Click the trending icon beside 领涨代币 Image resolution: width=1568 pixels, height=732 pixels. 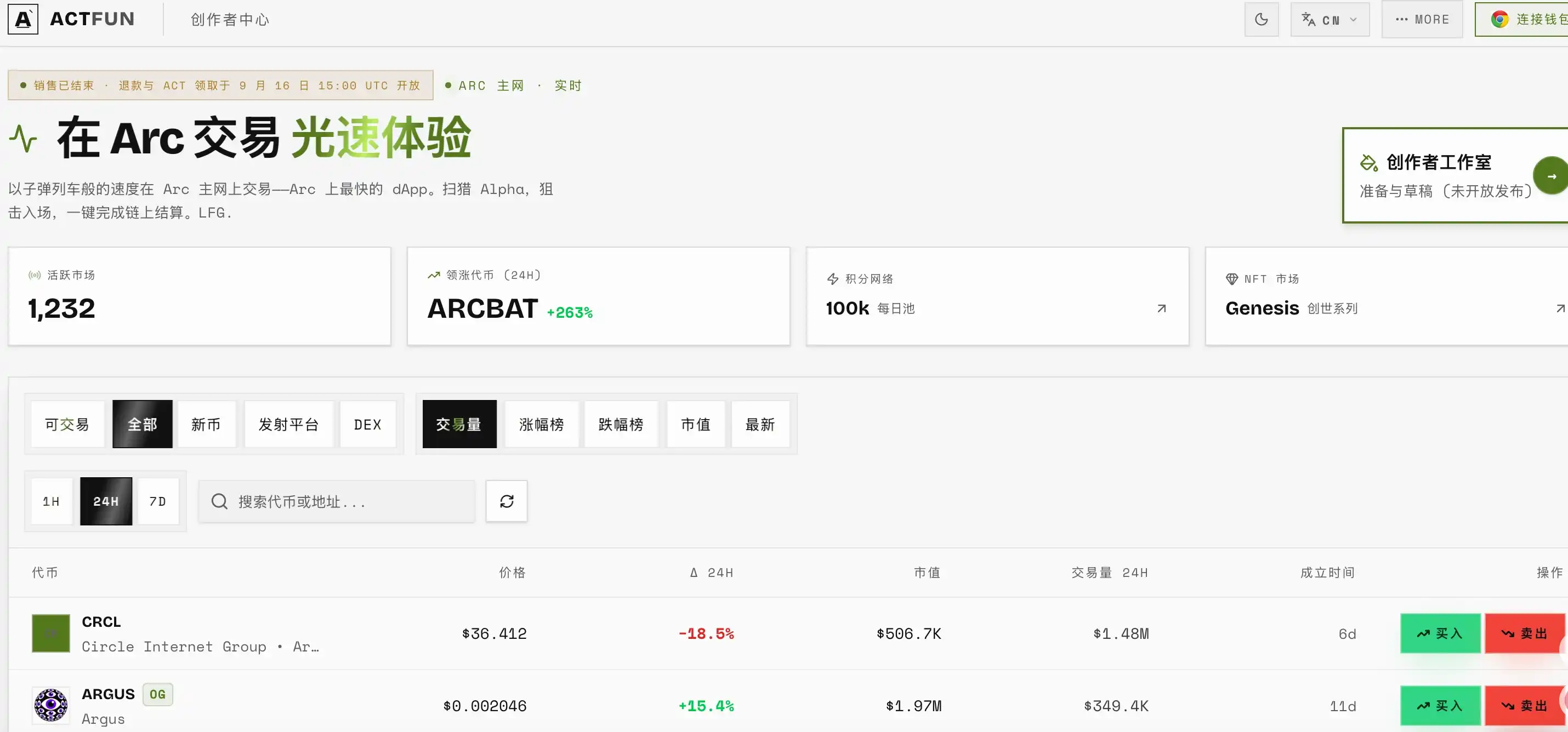(433, 275)
